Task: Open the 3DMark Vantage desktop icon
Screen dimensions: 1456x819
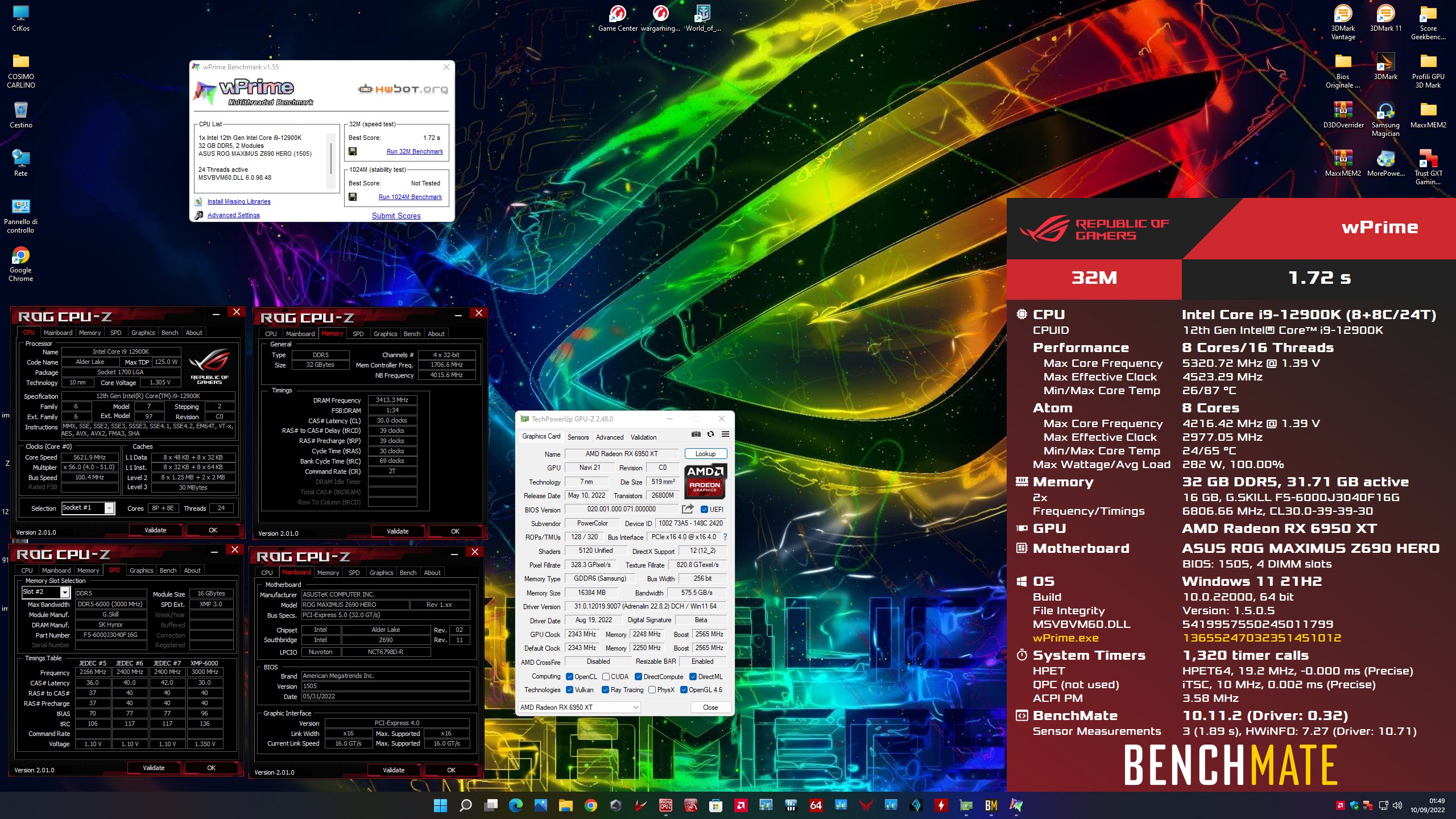Action: (1343, 23)
